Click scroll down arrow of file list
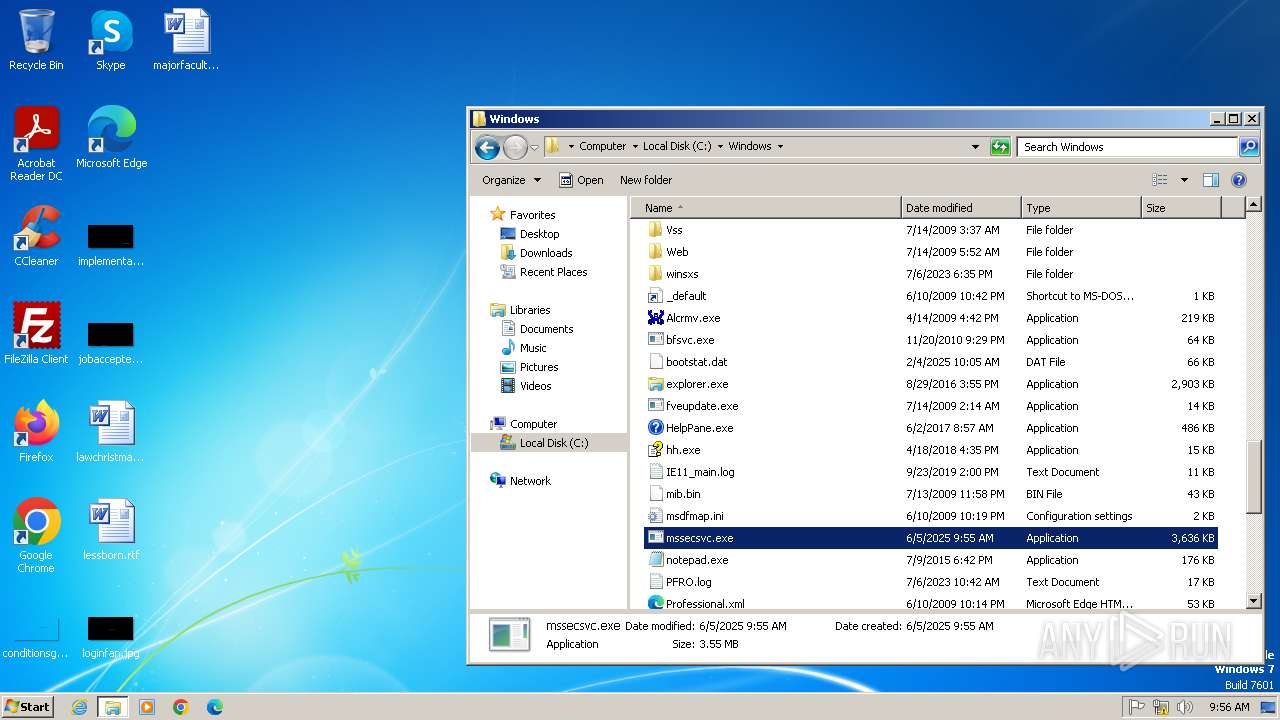This screenshot has height=720, width=1280. pos(1254,601)
